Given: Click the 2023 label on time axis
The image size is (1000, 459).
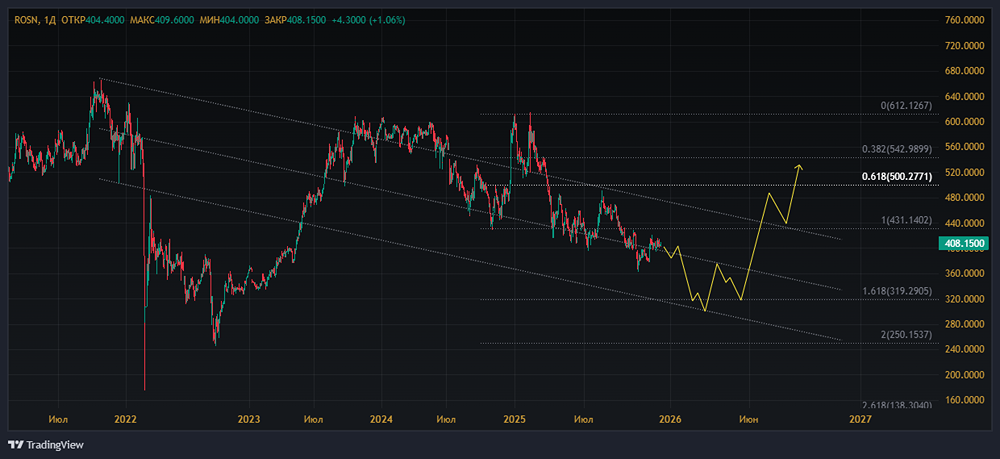Looking at the screenshot, I should [249, 420].
